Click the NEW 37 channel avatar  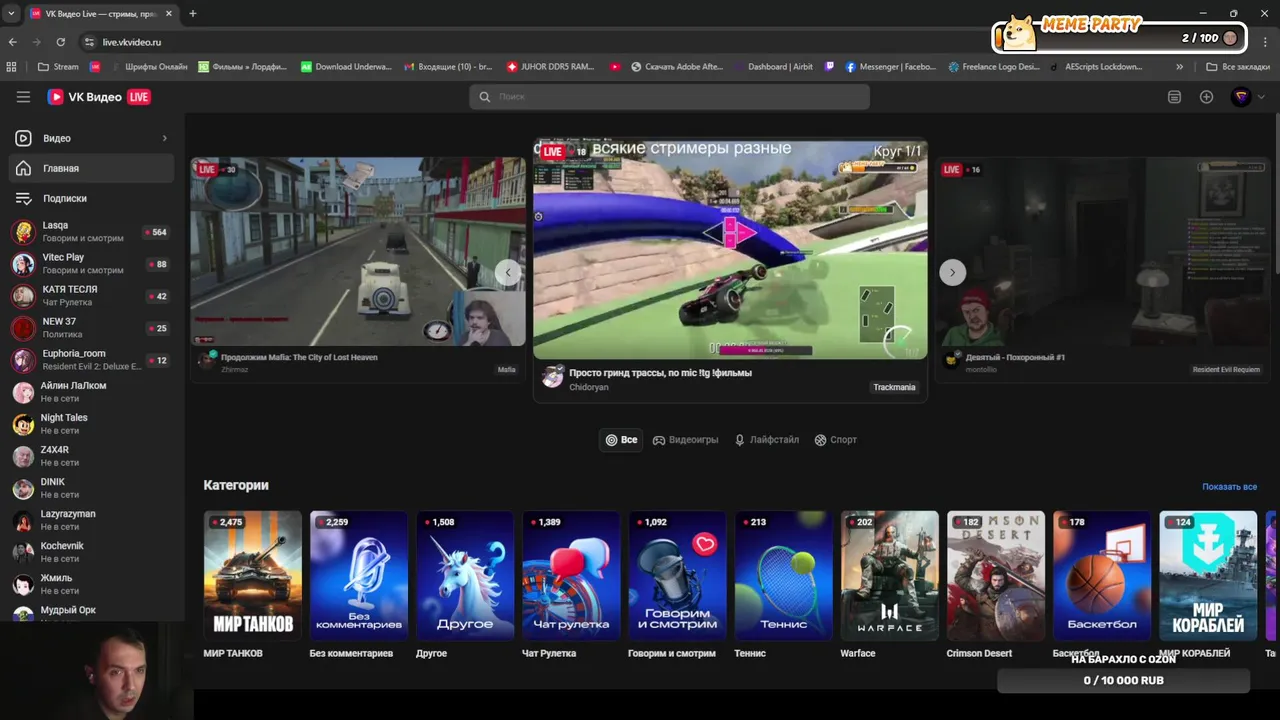pyautogui.click(x=23, y=328)
